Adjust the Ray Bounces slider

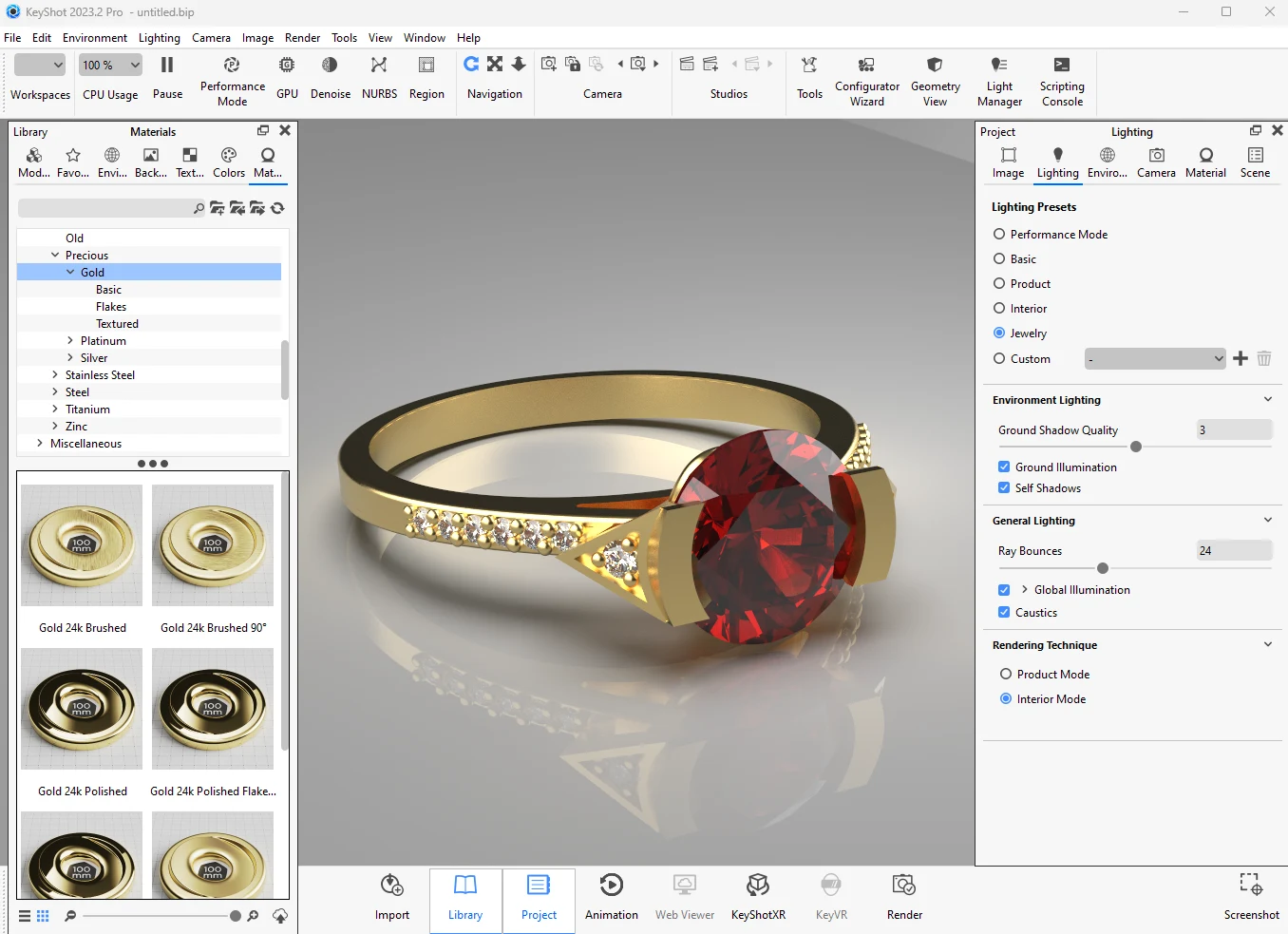pos(1103,568)
